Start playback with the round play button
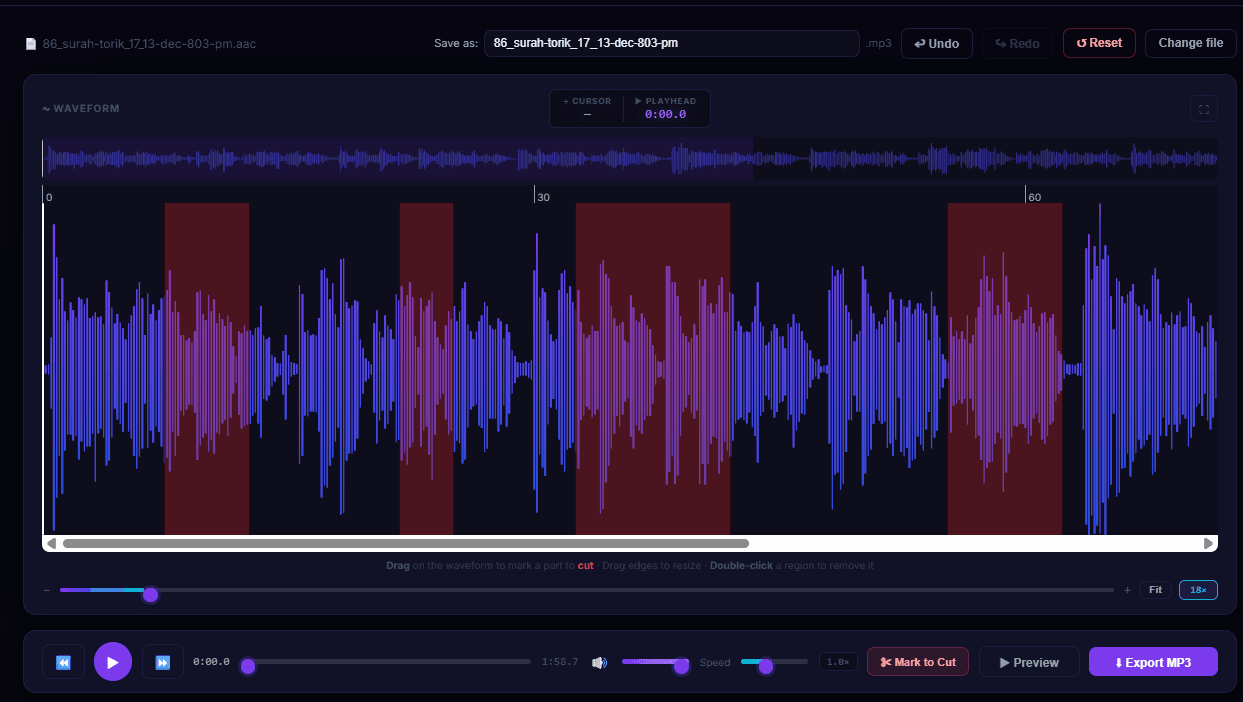 pyautogui.click(x=113, y=662)
